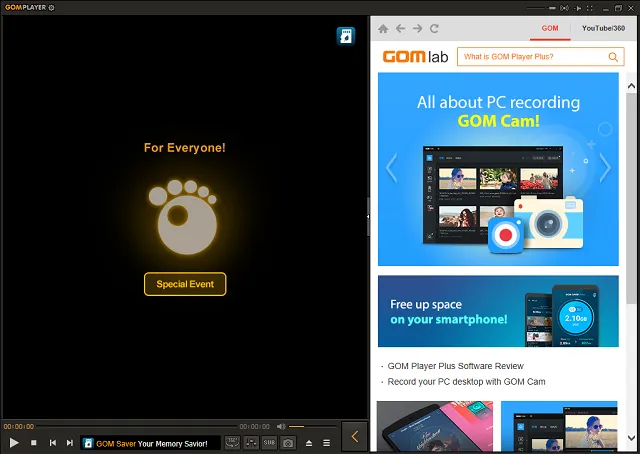
Task: Open GOM Player Plus Software Review link
Action: coord(456,366)
